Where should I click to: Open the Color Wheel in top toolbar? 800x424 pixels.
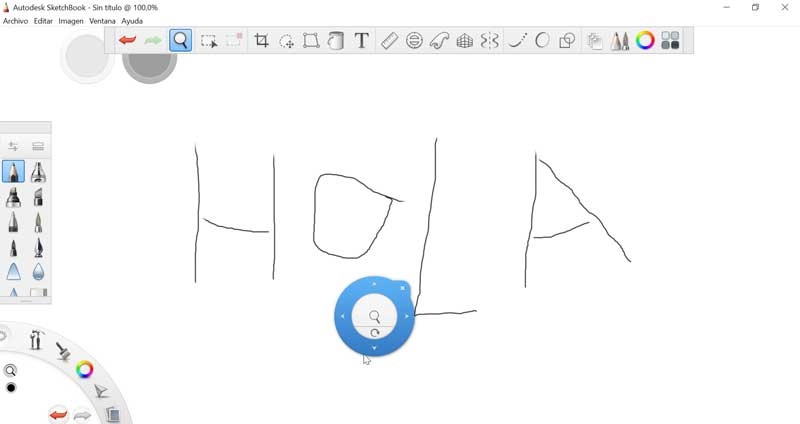pos(645,40)
